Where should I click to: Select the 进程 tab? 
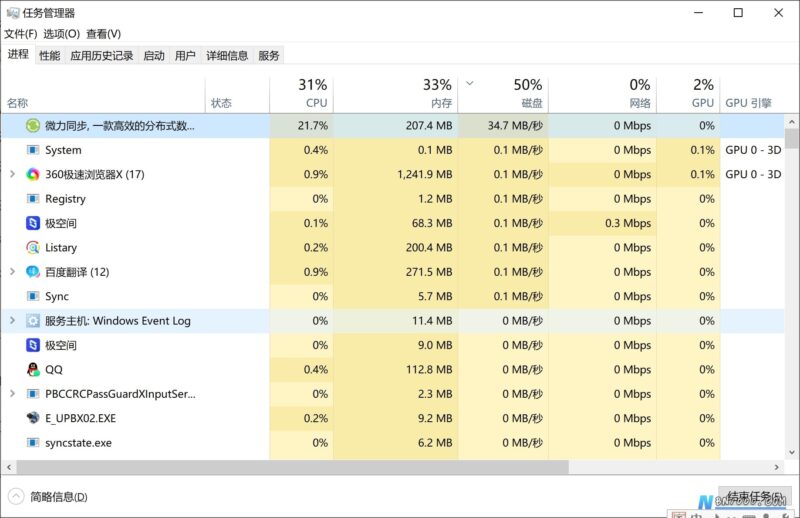coord(18,55)
